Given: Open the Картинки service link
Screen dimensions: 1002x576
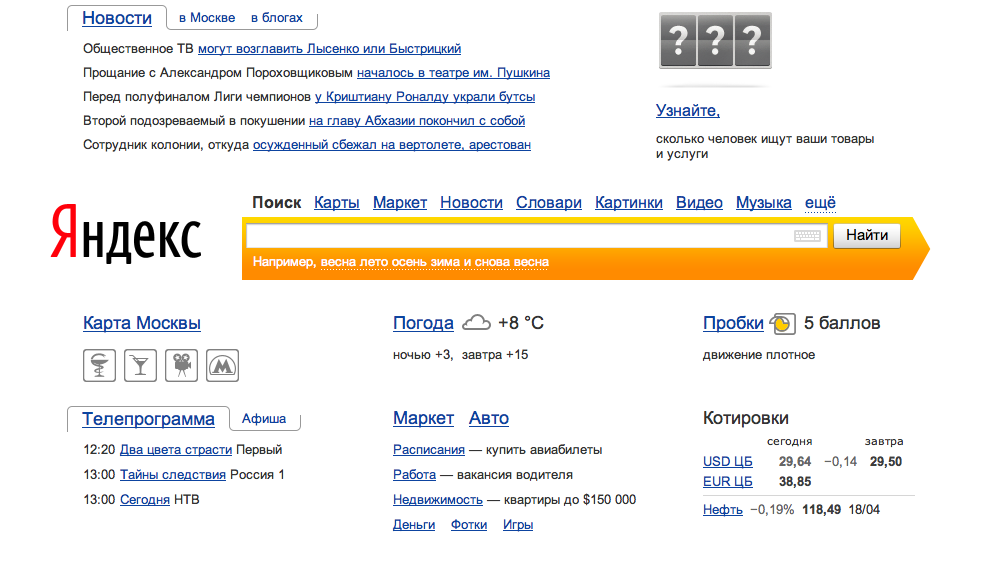Looking at the screenshot, I should pos(629,203).
